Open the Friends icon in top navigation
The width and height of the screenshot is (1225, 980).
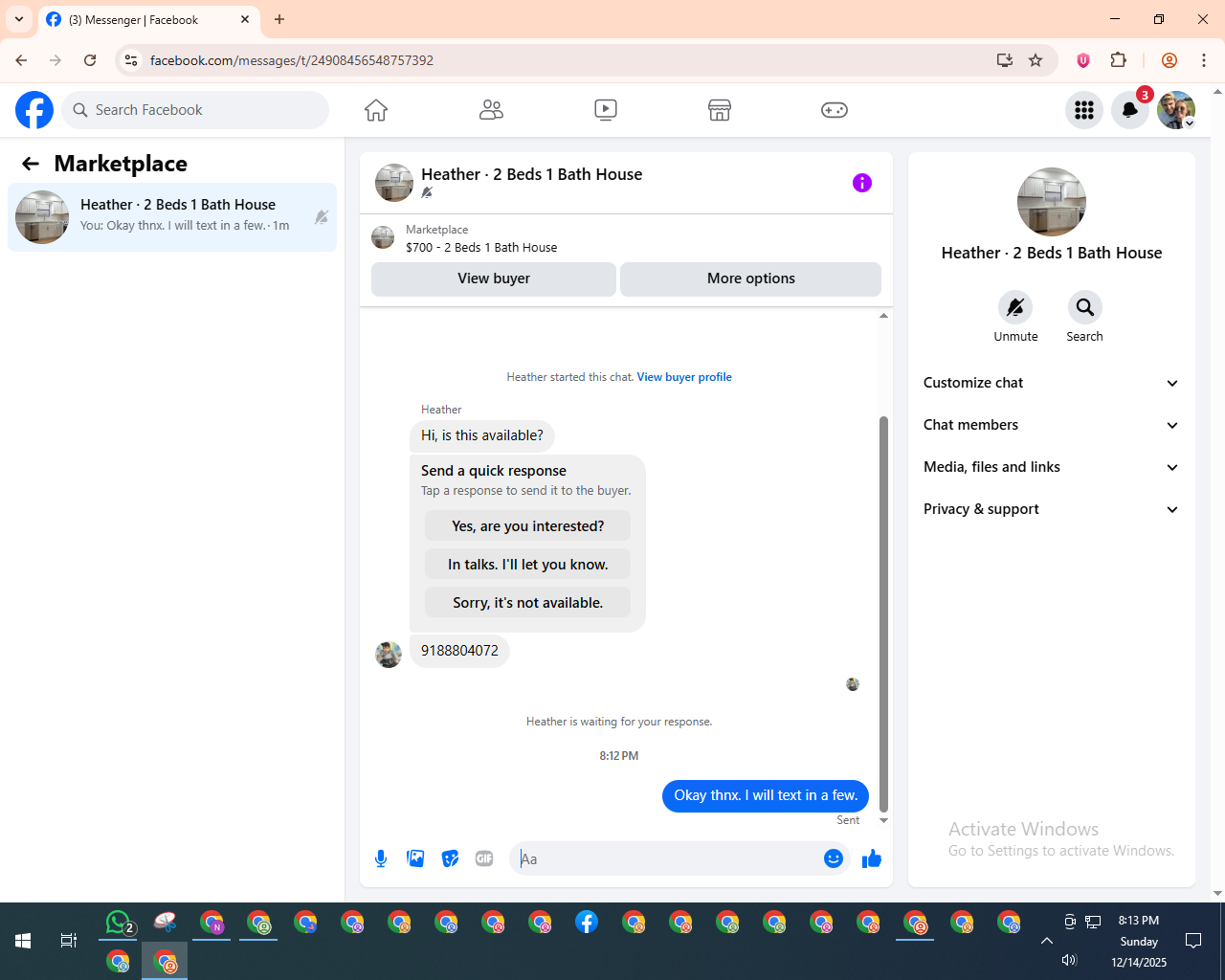point(491,110)
